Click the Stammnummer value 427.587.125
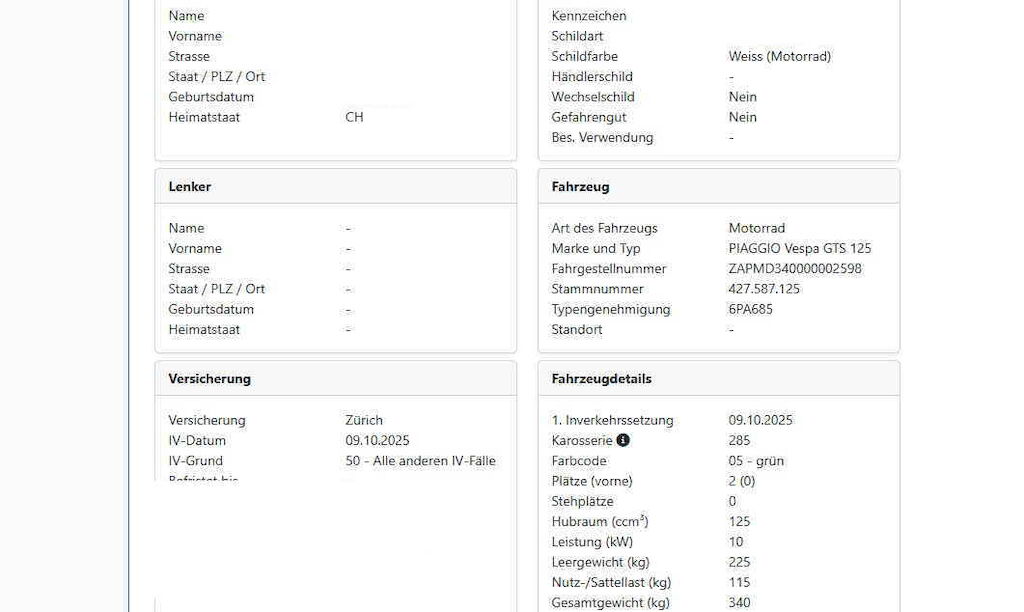Image resolution: width=1024 pixels, height=612 pixels. [x=764, y=289]
